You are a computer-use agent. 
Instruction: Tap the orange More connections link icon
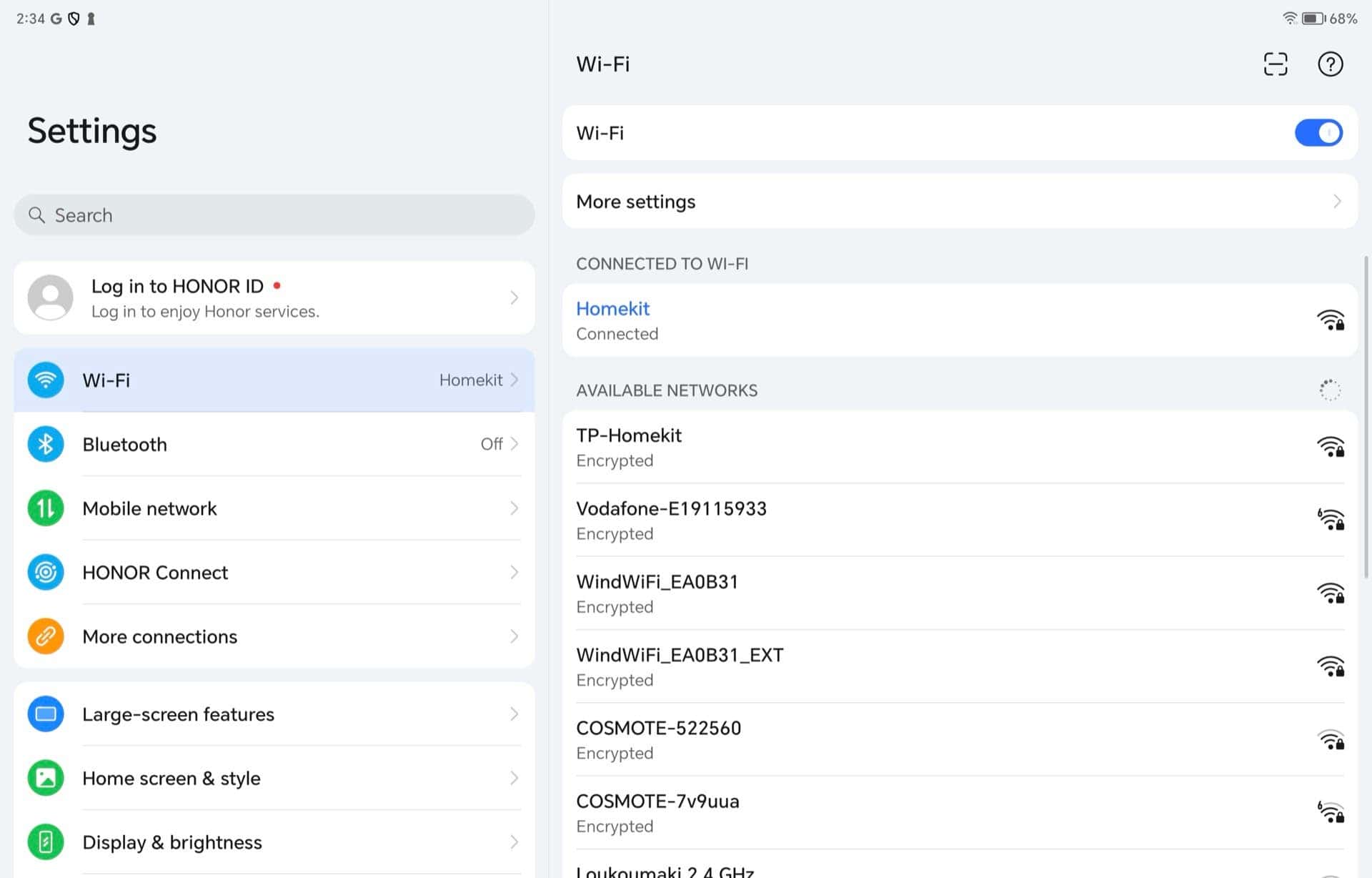click(x=46, y=636)
